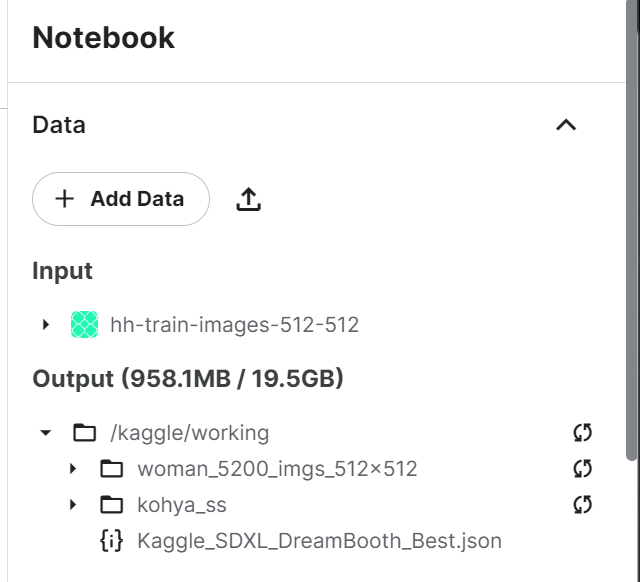Click the upload data icon
The width and height of the screenshot is (640, 582).
pos(249,199)
